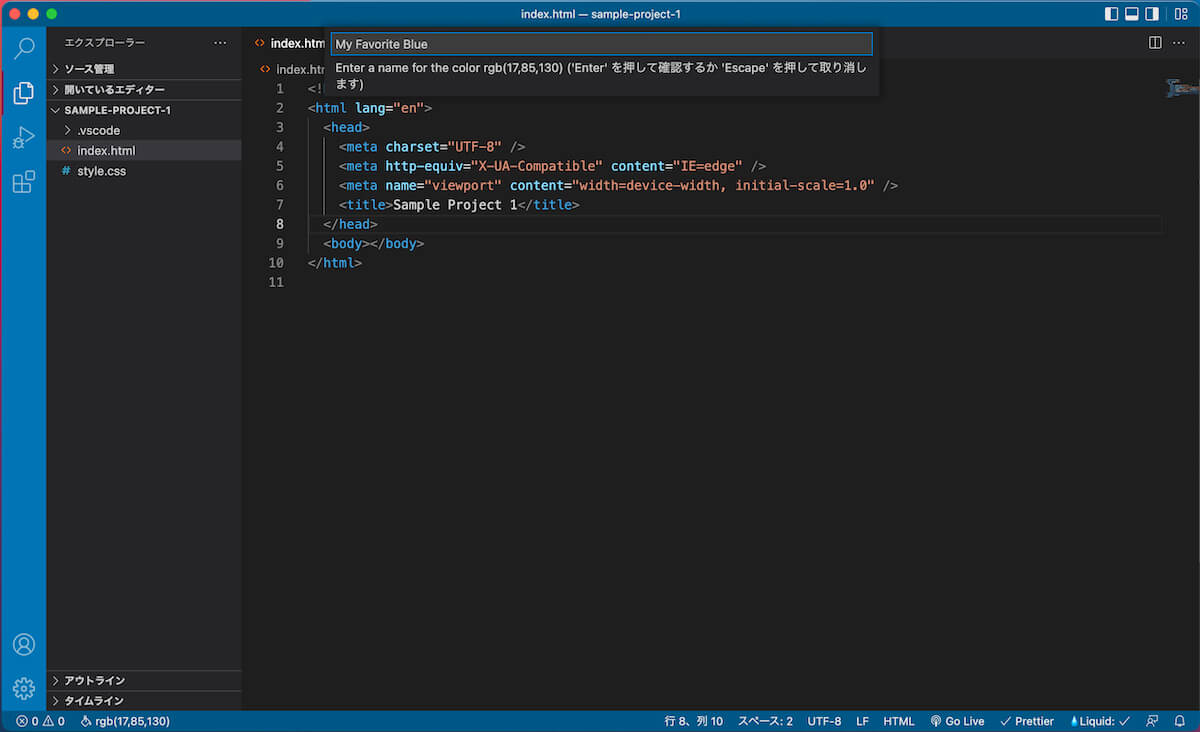Click the My Favorite Blue name input field
The height and width of the screenshot is (732, 1200).
click(600, 43)
